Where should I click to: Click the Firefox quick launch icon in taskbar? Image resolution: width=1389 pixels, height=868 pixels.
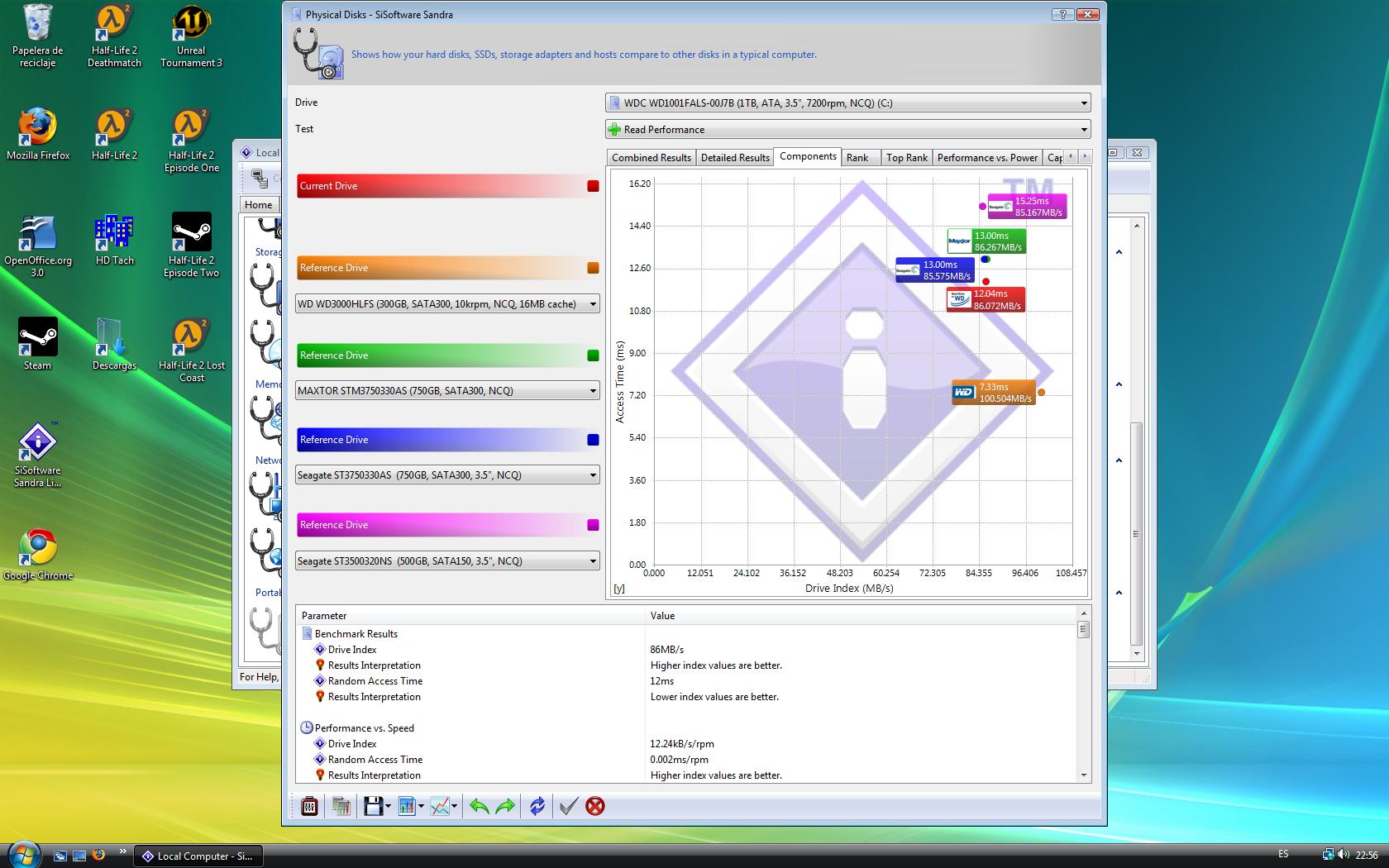pyautogui.click(x=98, y=856)
